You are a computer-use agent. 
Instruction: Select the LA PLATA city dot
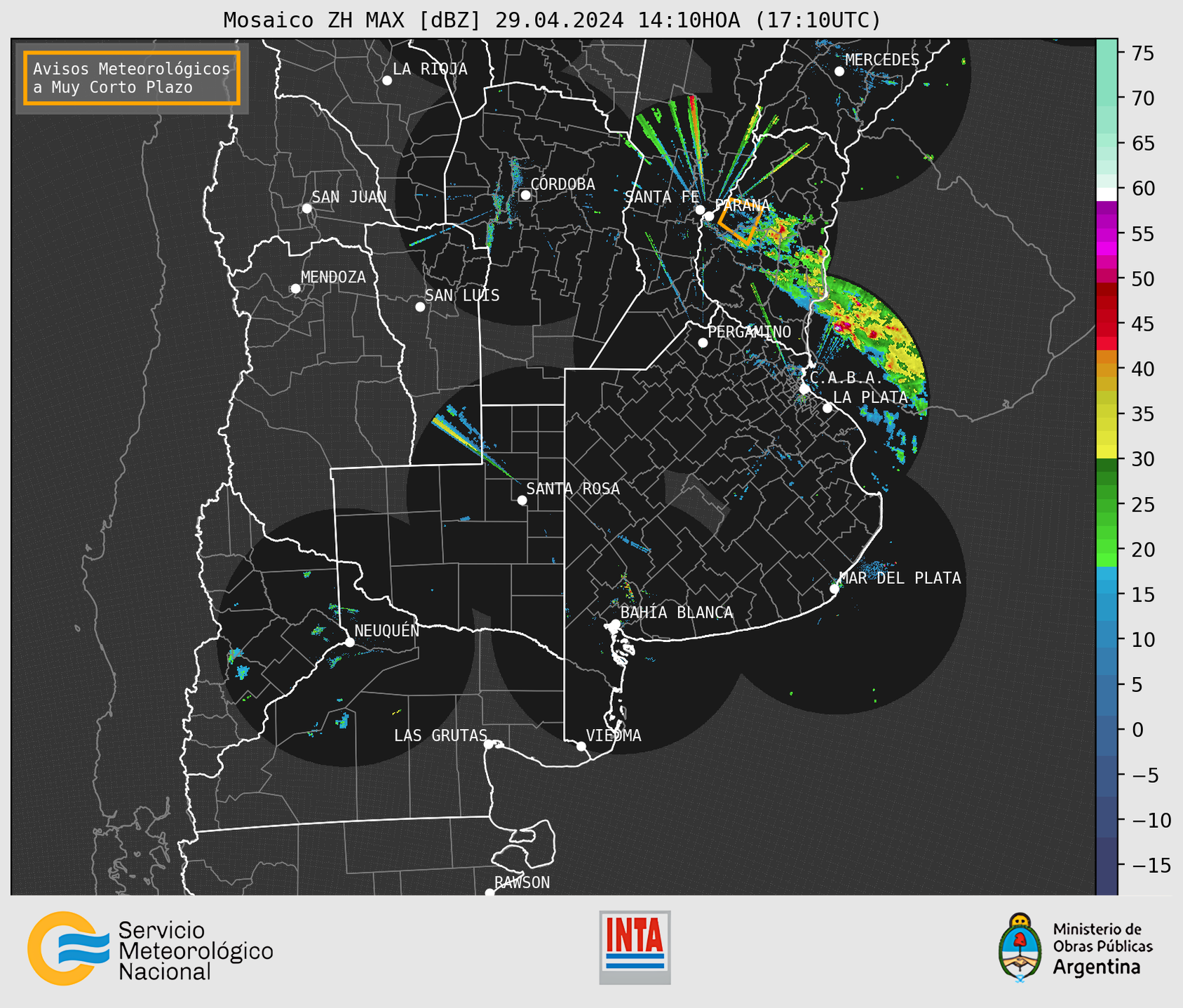[827, 408]
